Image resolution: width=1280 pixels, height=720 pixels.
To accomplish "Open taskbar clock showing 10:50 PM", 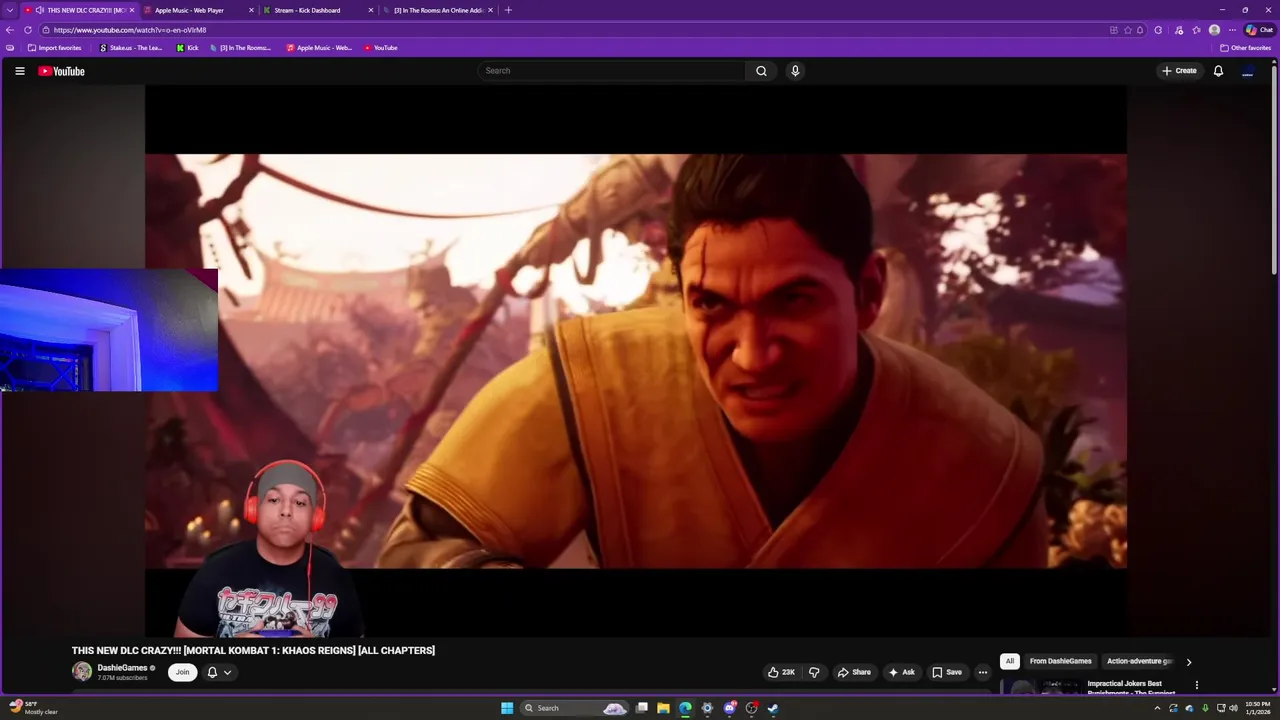I will point(1257,708).
